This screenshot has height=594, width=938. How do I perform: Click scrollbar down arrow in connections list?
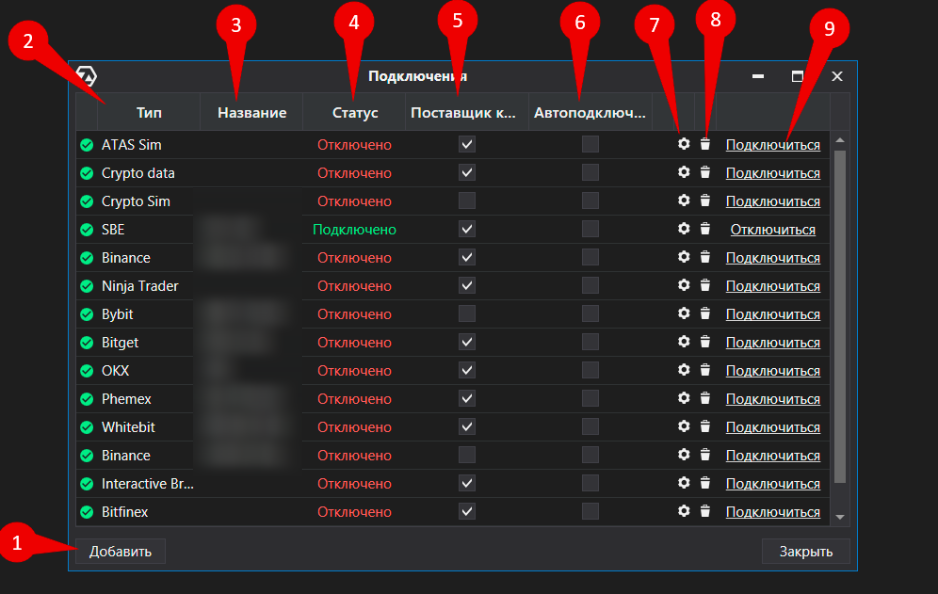pyautogui.click(x=840, y=517)
